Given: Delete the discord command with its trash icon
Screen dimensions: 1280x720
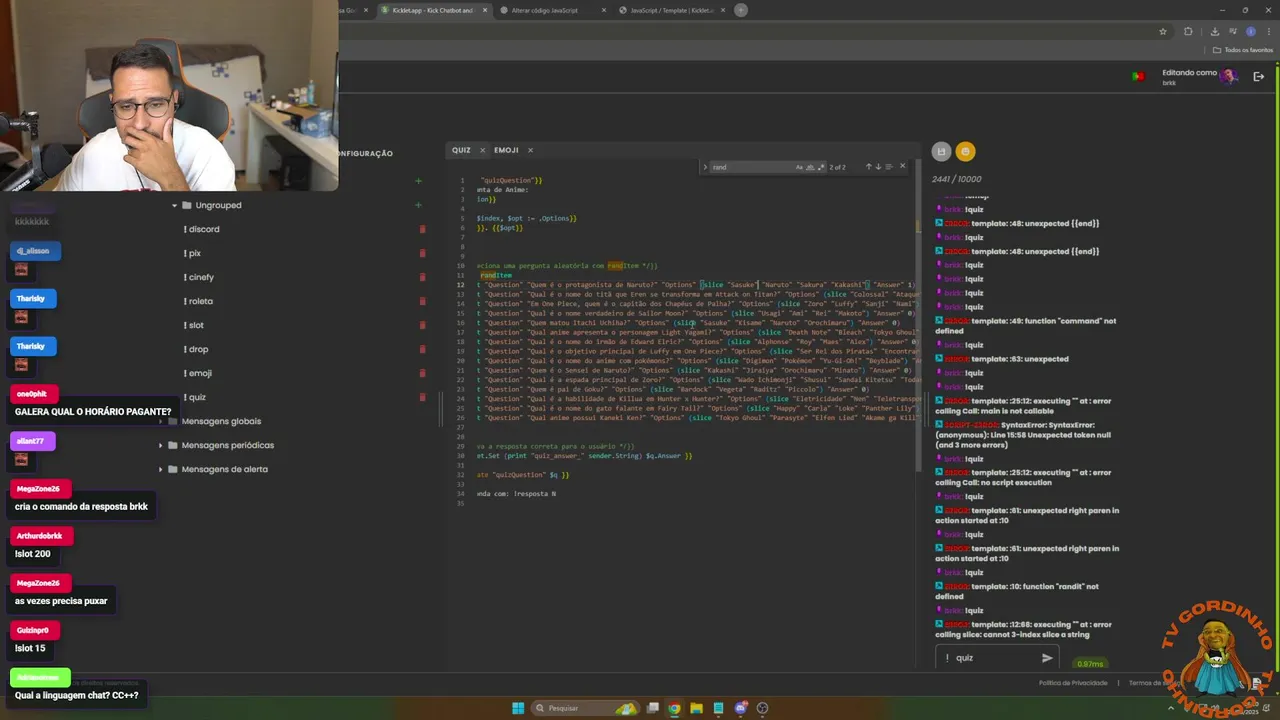Looking at the screenshot, I should (x=422, y=229).
